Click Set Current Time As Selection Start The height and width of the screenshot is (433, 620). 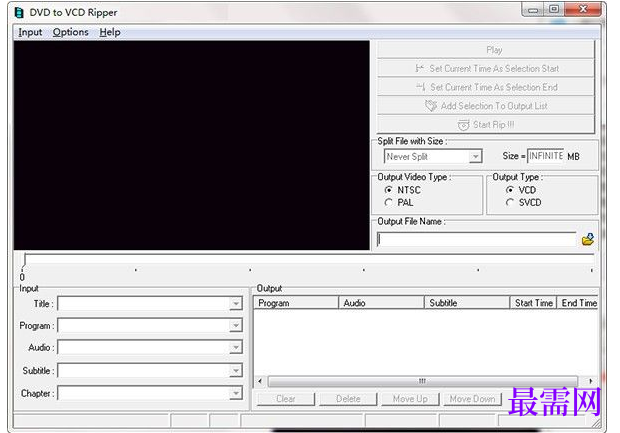click(x=486, y=68)
